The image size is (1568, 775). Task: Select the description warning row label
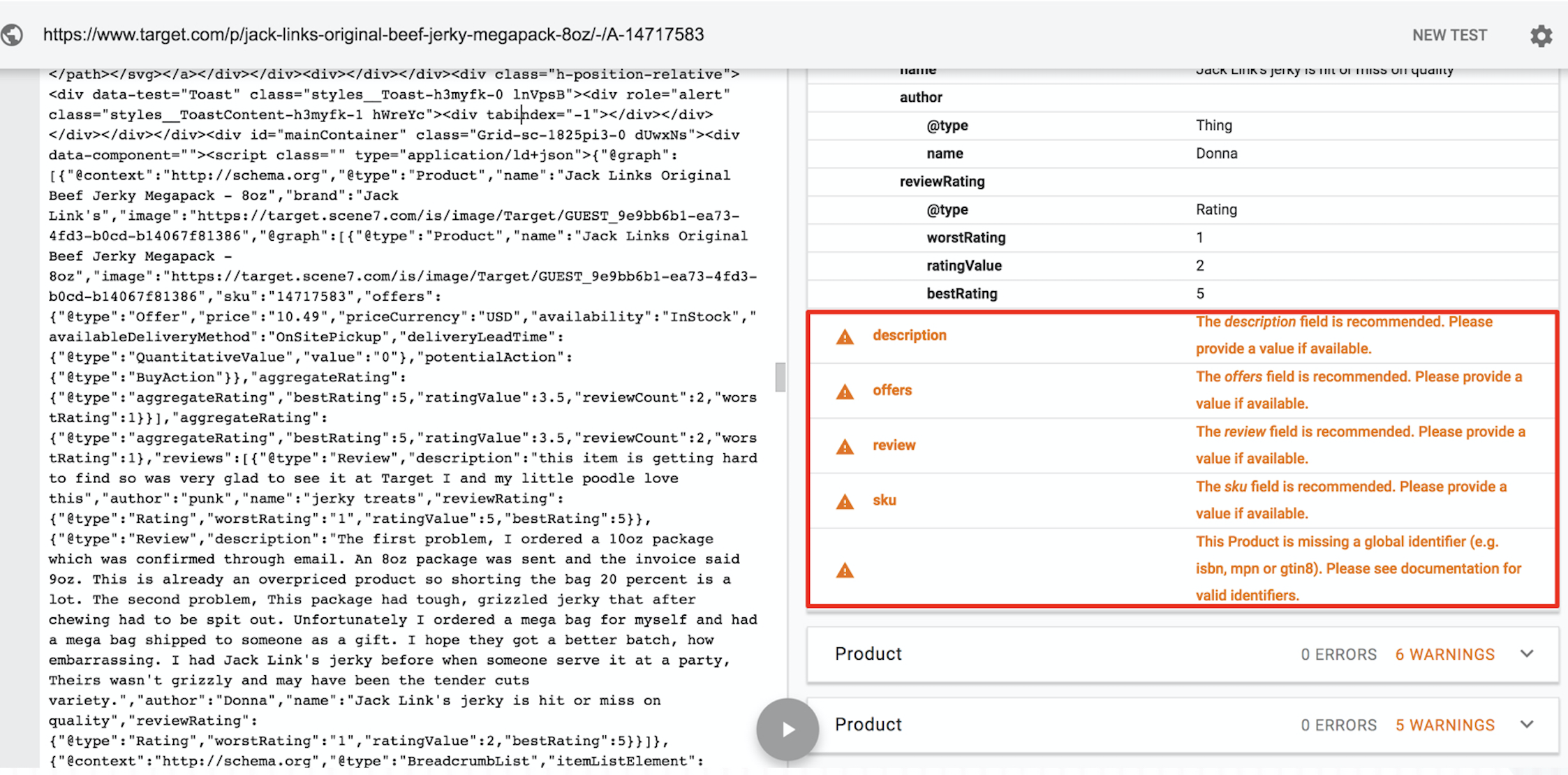coord(909,335)
